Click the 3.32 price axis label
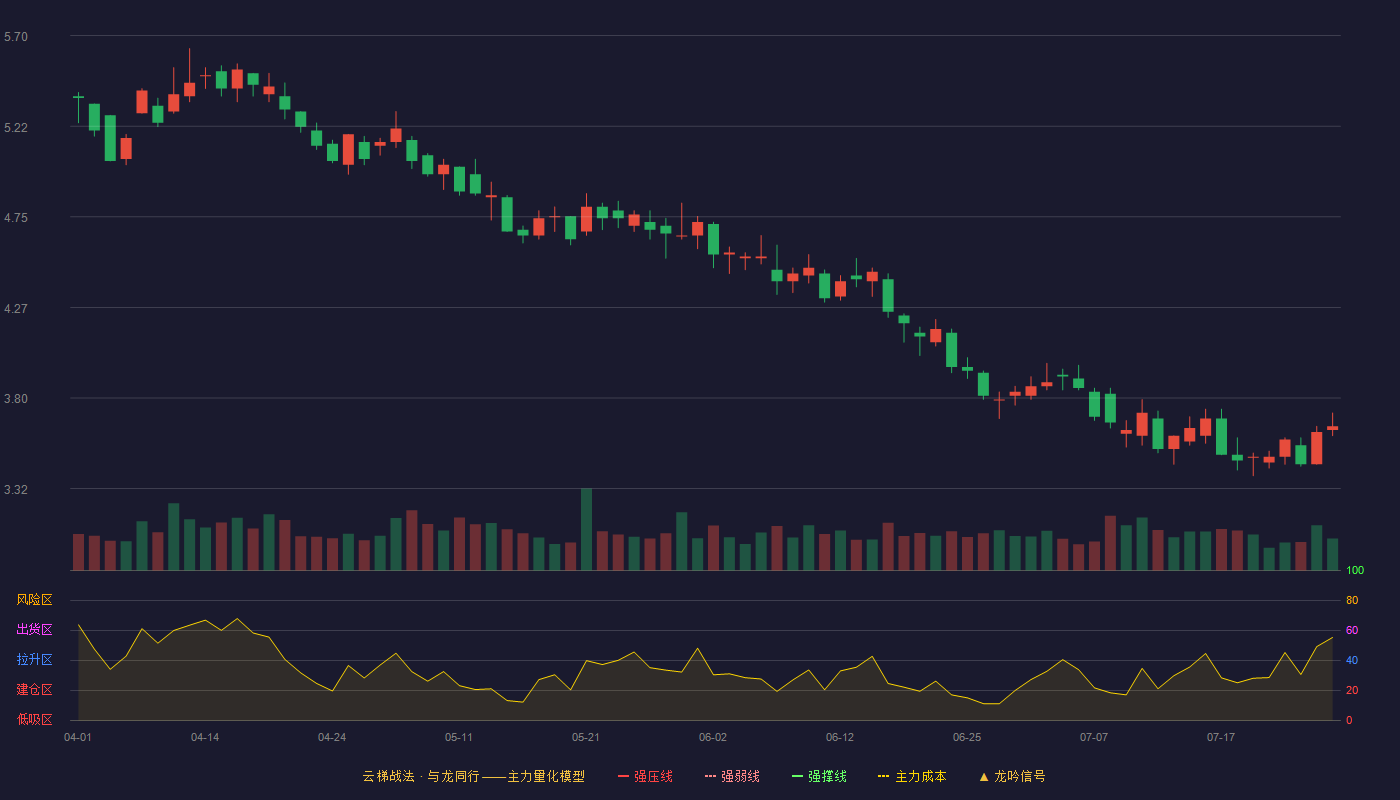 coord(16,490)
